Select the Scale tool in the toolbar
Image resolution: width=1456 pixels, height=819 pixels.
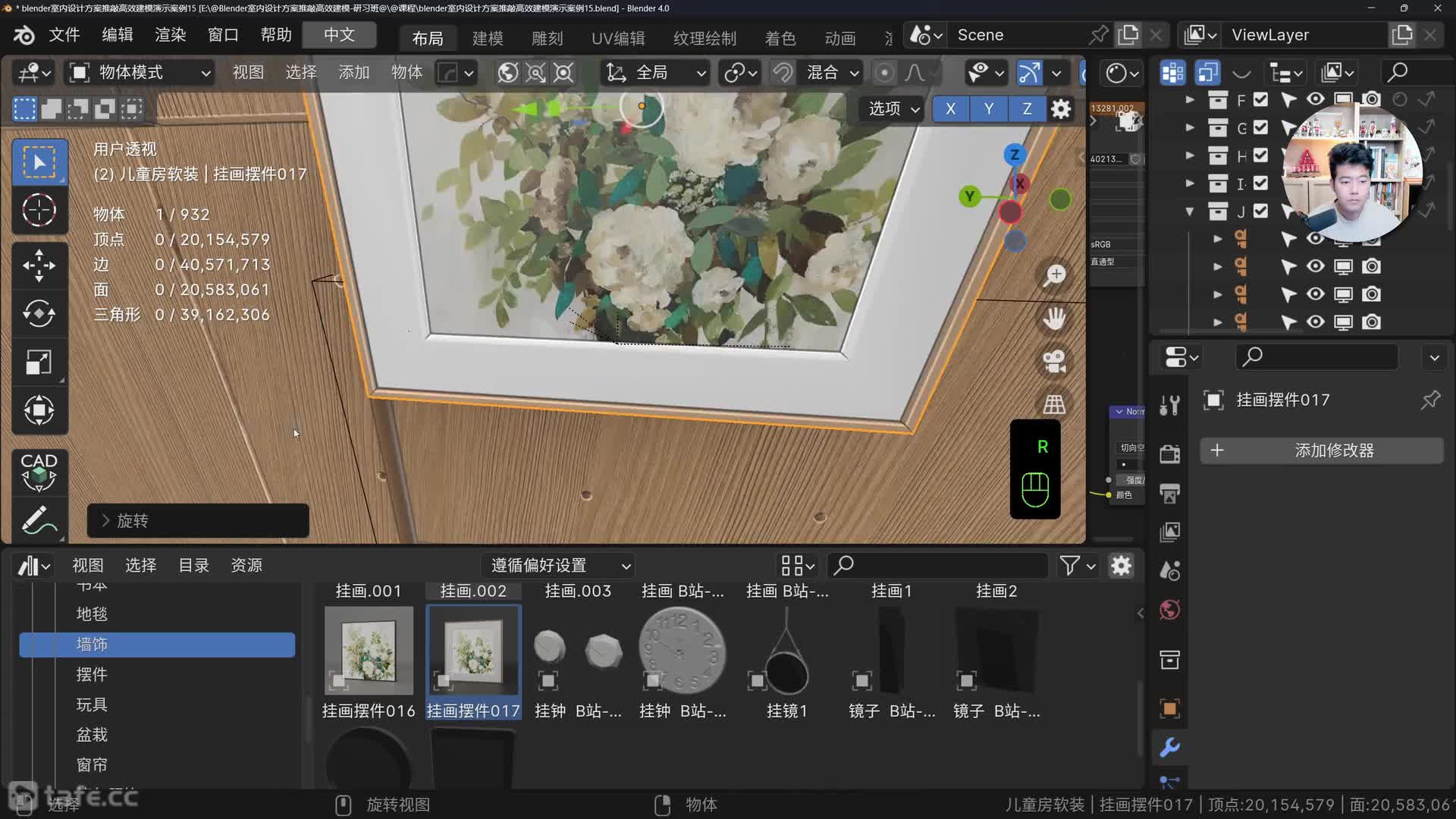pyautogui.click(x=39, y=362)
